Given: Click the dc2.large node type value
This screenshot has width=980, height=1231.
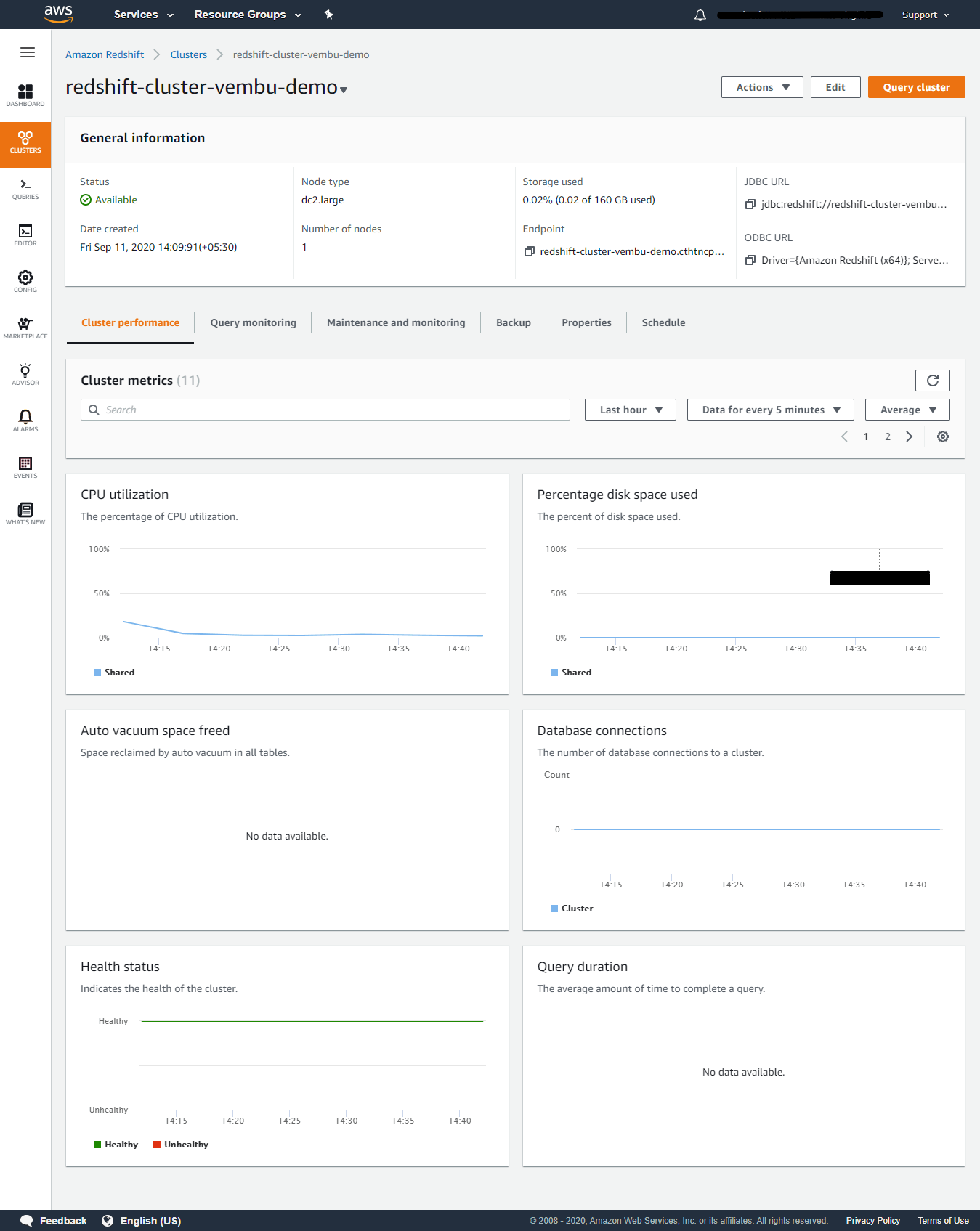Looking at the screenshot, I should (x=323, y=200).
